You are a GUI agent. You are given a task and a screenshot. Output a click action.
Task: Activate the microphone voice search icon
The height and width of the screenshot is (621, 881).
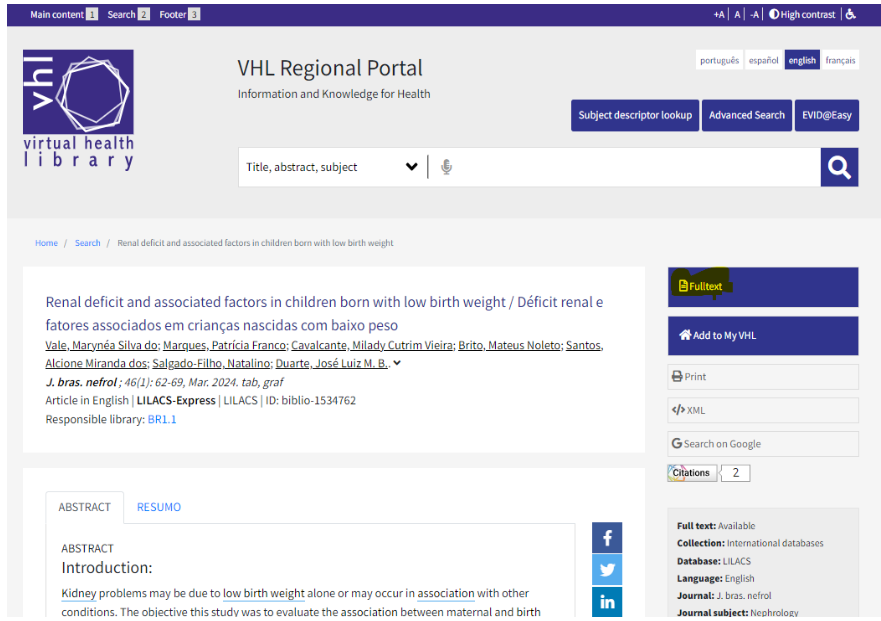tap(446, 167)
